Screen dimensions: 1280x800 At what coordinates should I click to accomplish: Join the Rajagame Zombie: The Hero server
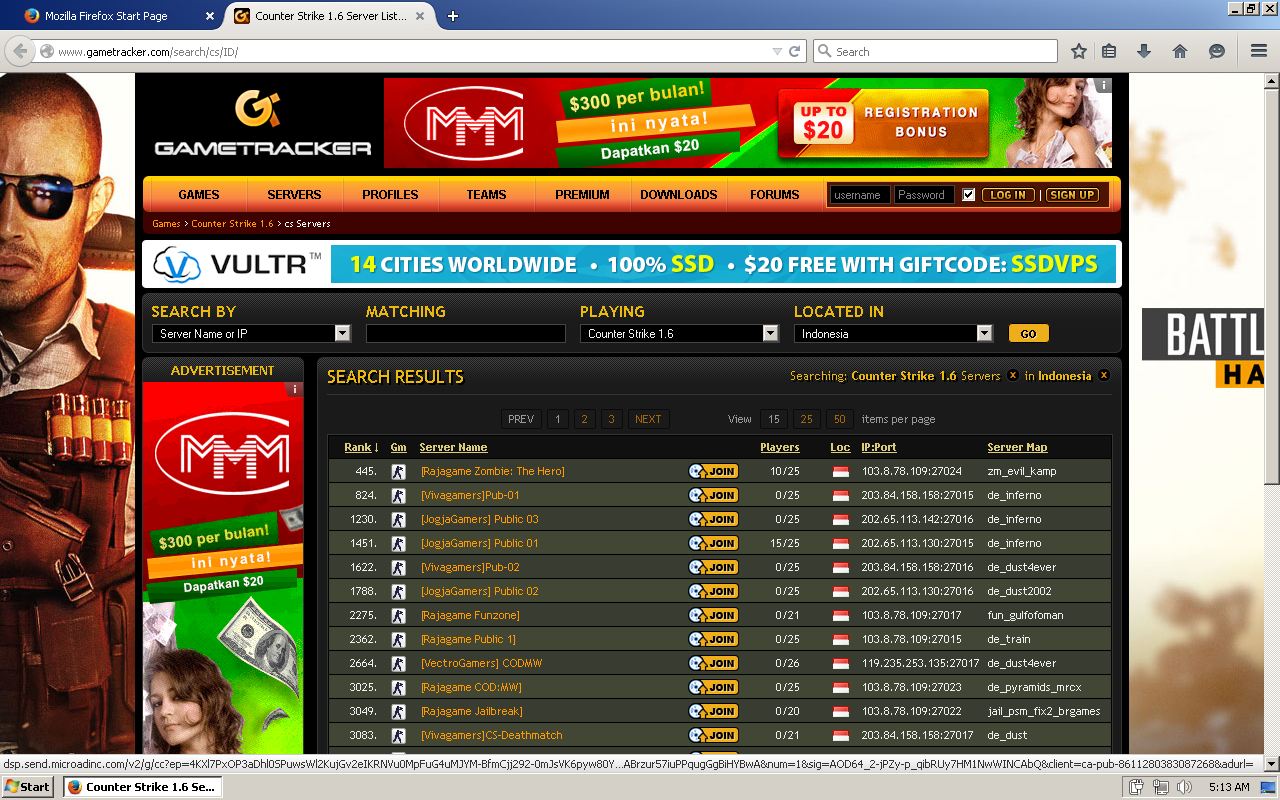point(713,471)
